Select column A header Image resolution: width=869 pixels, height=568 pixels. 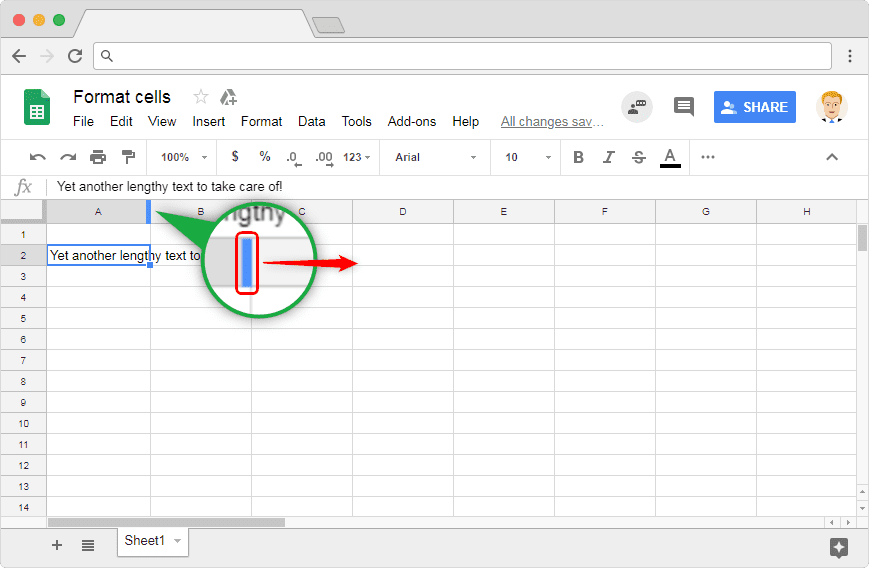98,212
